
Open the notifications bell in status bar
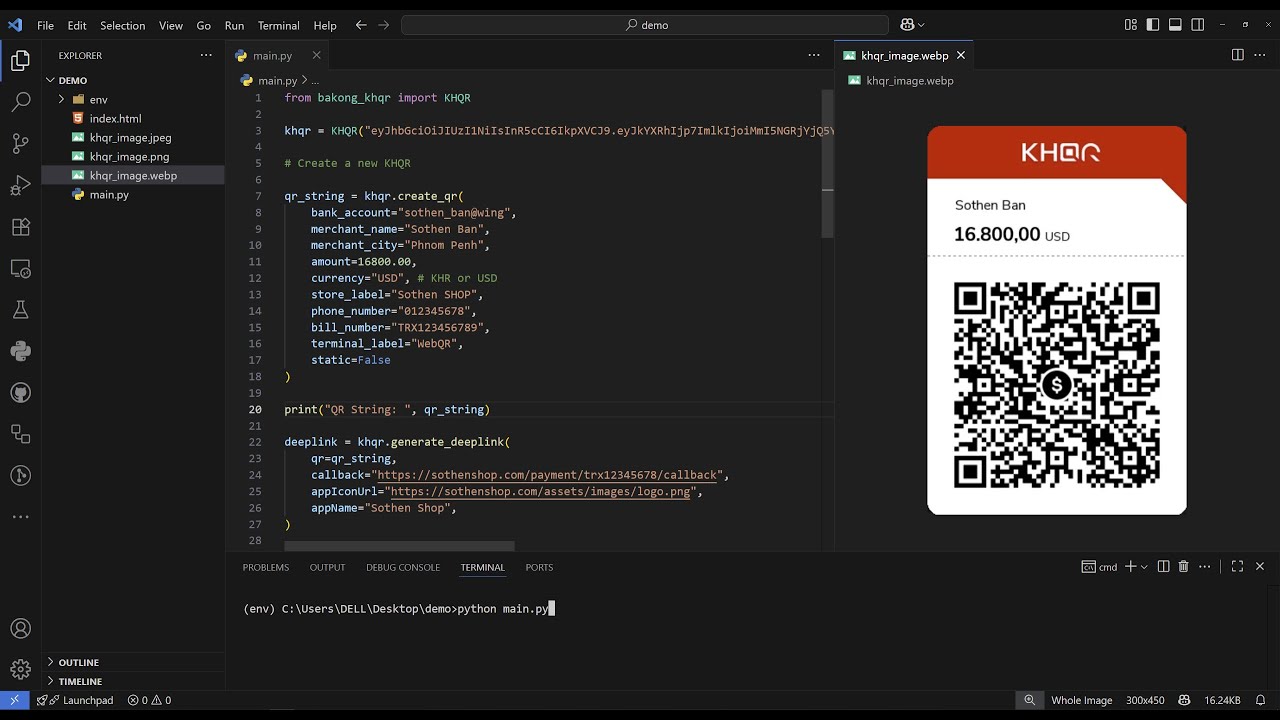(1260, 700)
